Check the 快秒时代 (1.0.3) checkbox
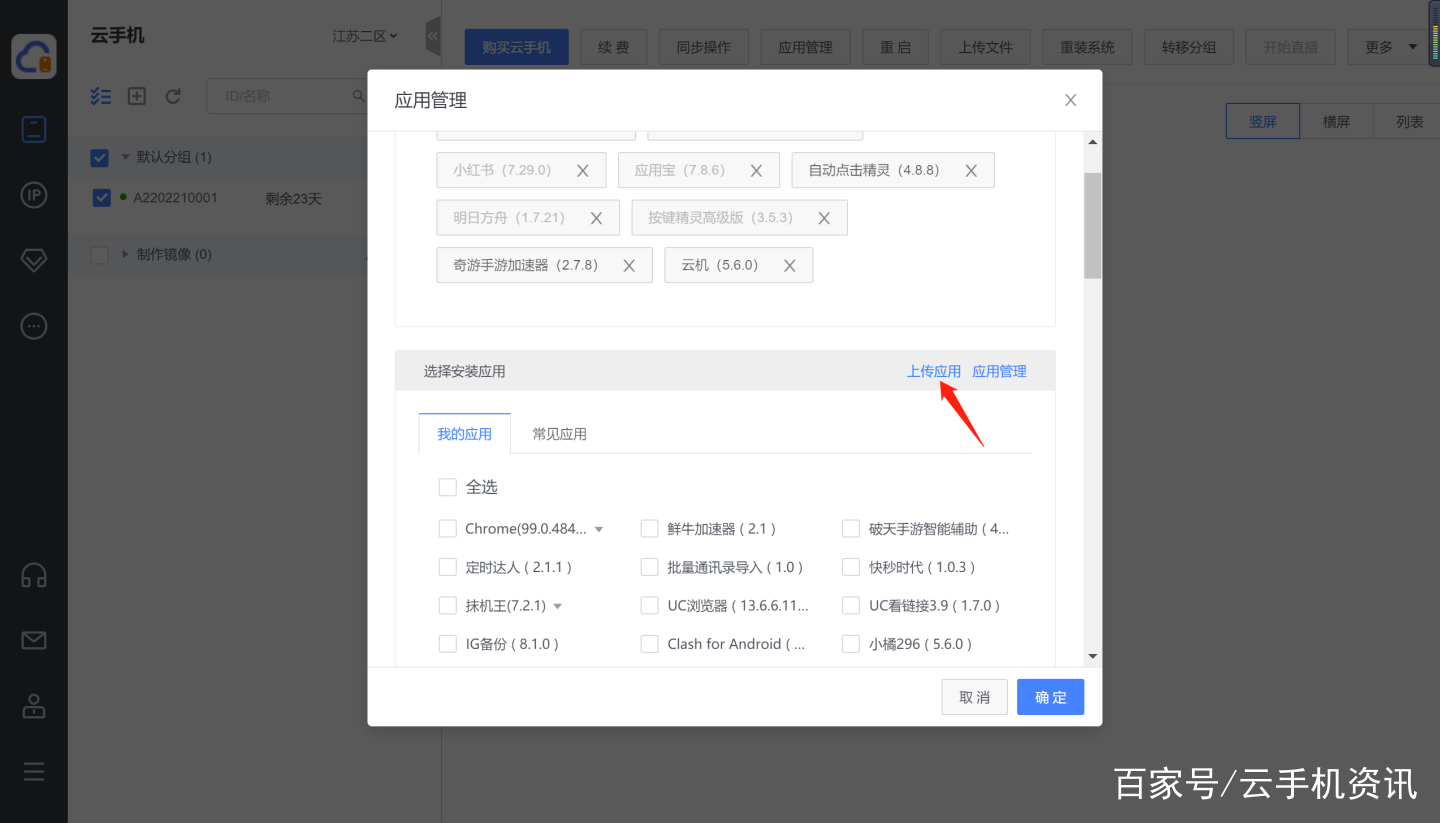Viewport: 1440px width, 823px height. [851, 567]
